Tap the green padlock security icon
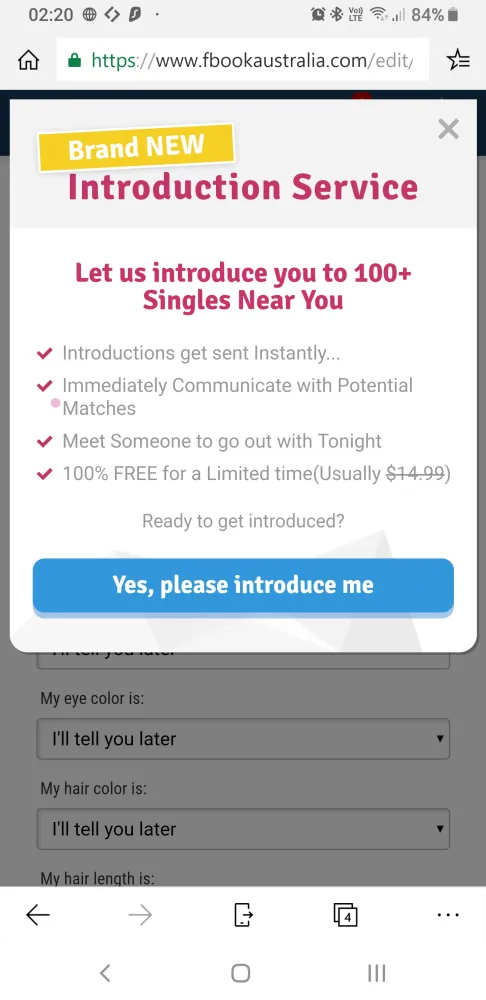 (x=75, y=61)
